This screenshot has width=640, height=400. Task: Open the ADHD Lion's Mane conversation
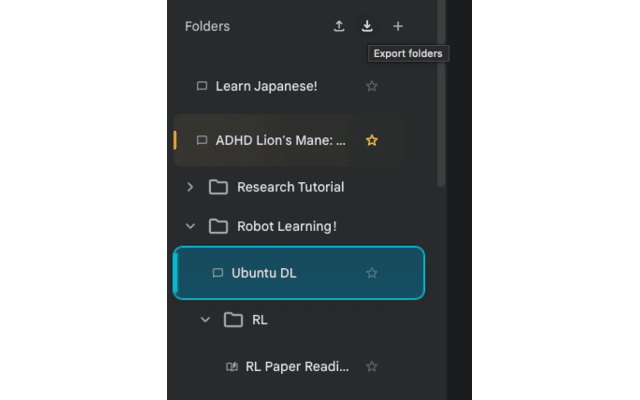click(280, 140)
